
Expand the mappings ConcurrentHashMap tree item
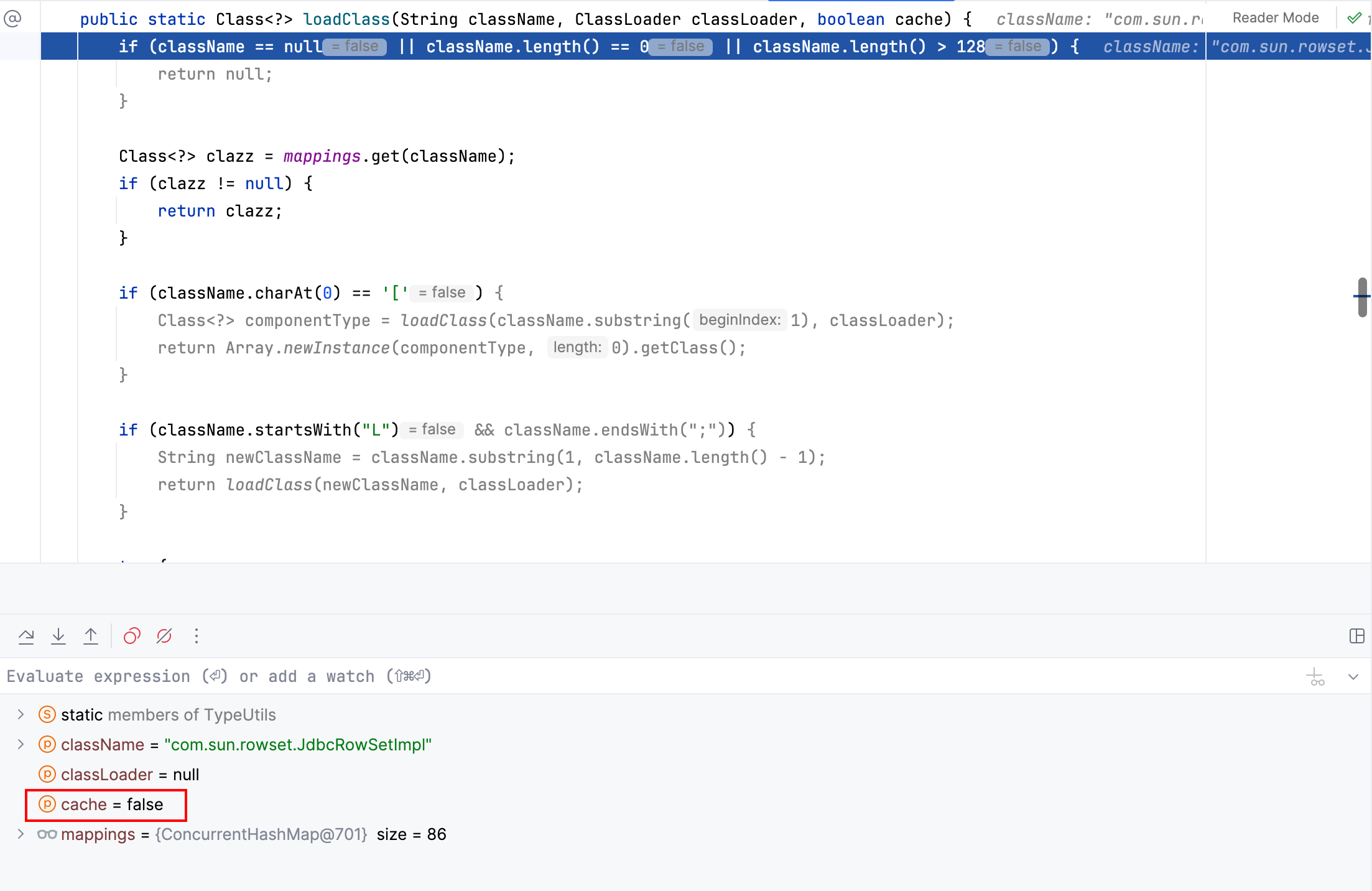20,833
